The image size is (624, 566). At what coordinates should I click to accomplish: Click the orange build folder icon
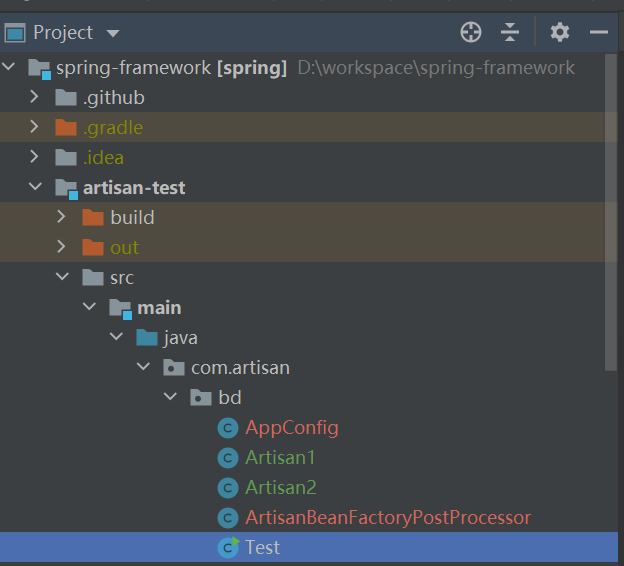pyautogui.click(x=93, y=218)
